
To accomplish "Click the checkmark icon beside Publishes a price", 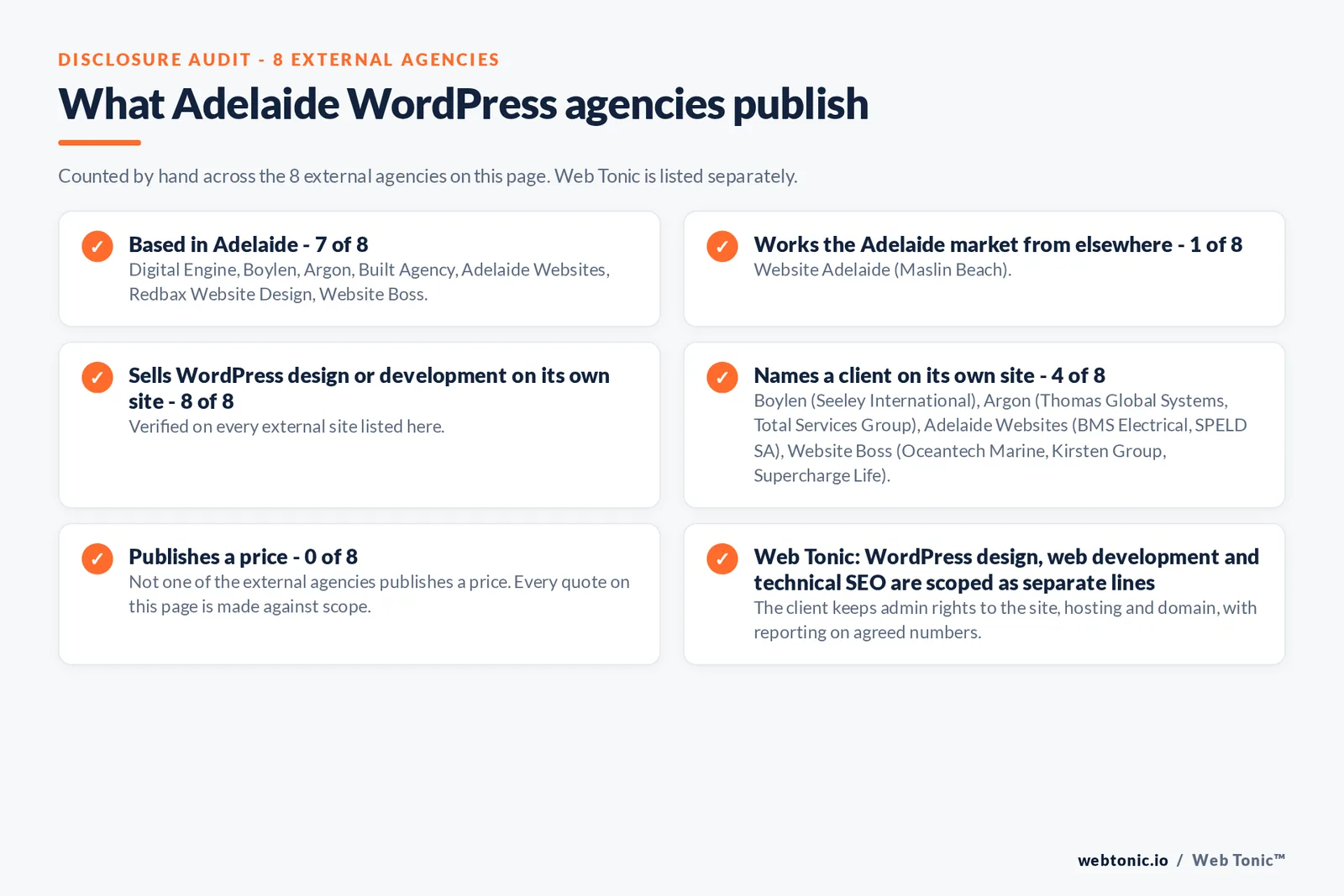I will coord(97,558).
